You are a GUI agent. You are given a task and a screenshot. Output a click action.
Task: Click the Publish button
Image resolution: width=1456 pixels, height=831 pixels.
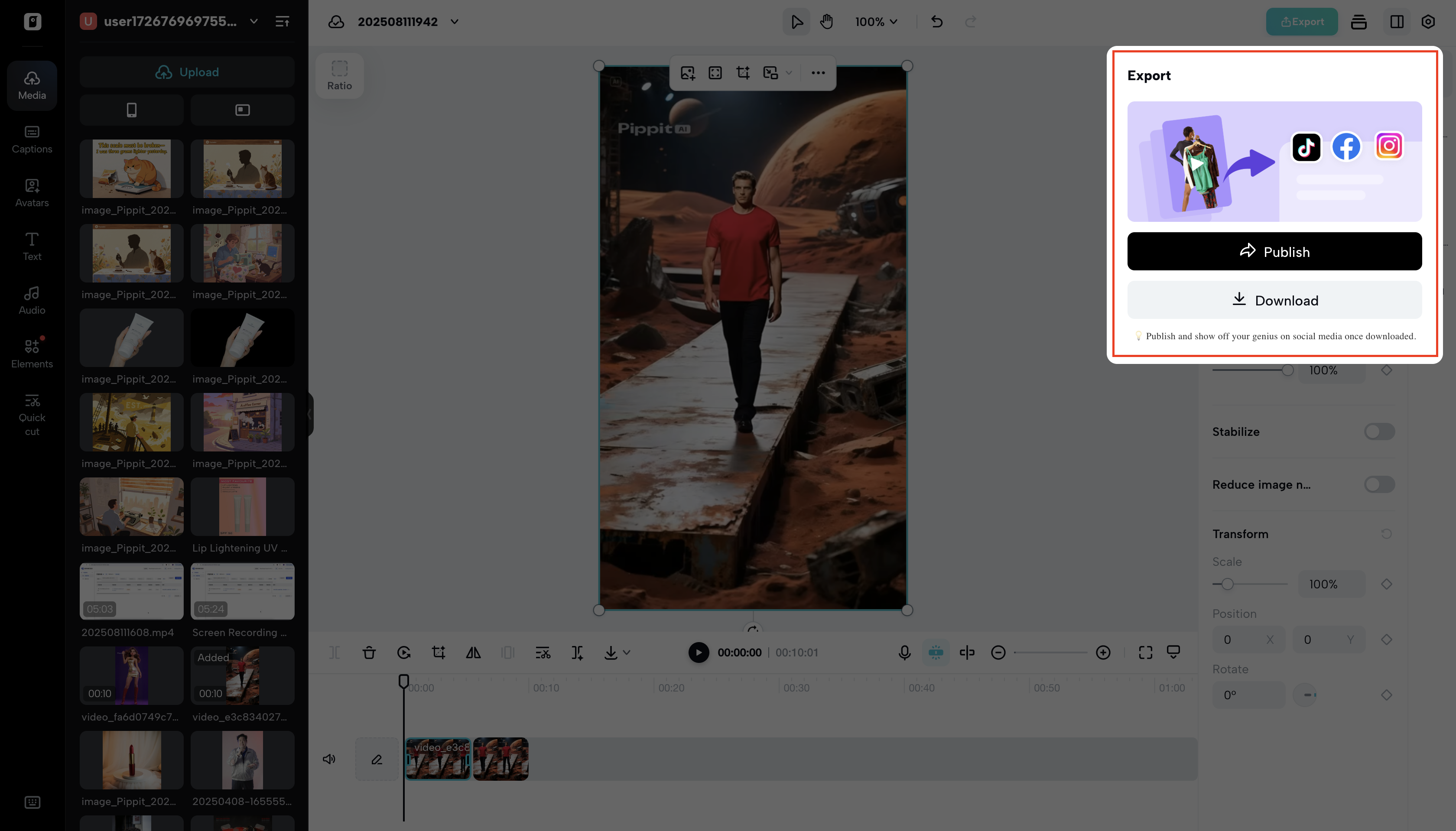[1274, 251]
